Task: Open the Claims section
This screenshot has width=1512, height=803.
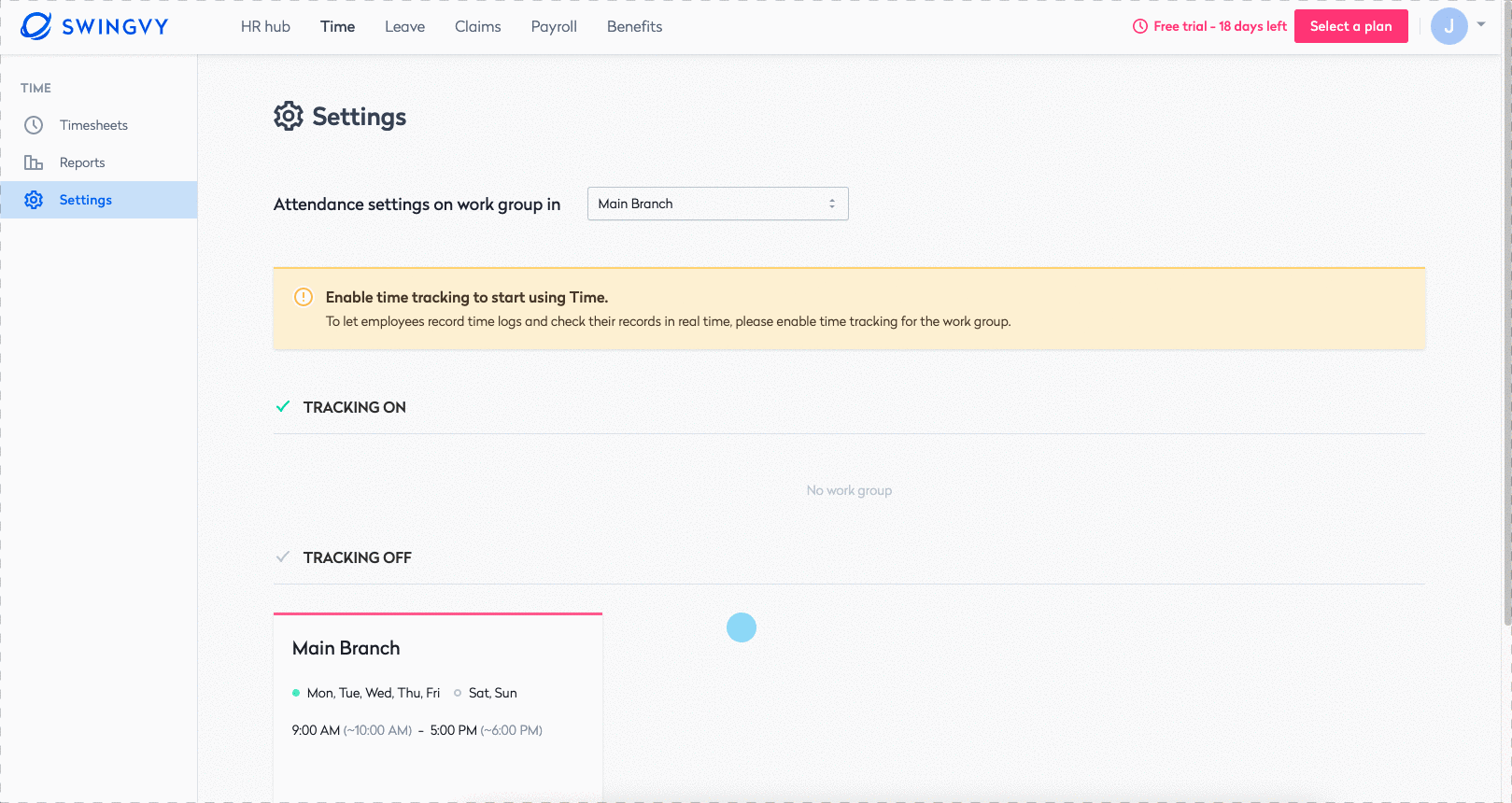Action: pos(477,27)
